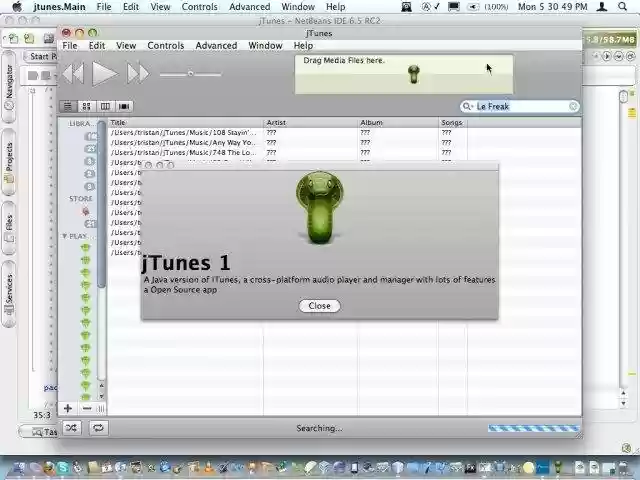This screenshot has height=480, width=640.
Task: Click the STORE sidebar heading
Action: [81, 199]
